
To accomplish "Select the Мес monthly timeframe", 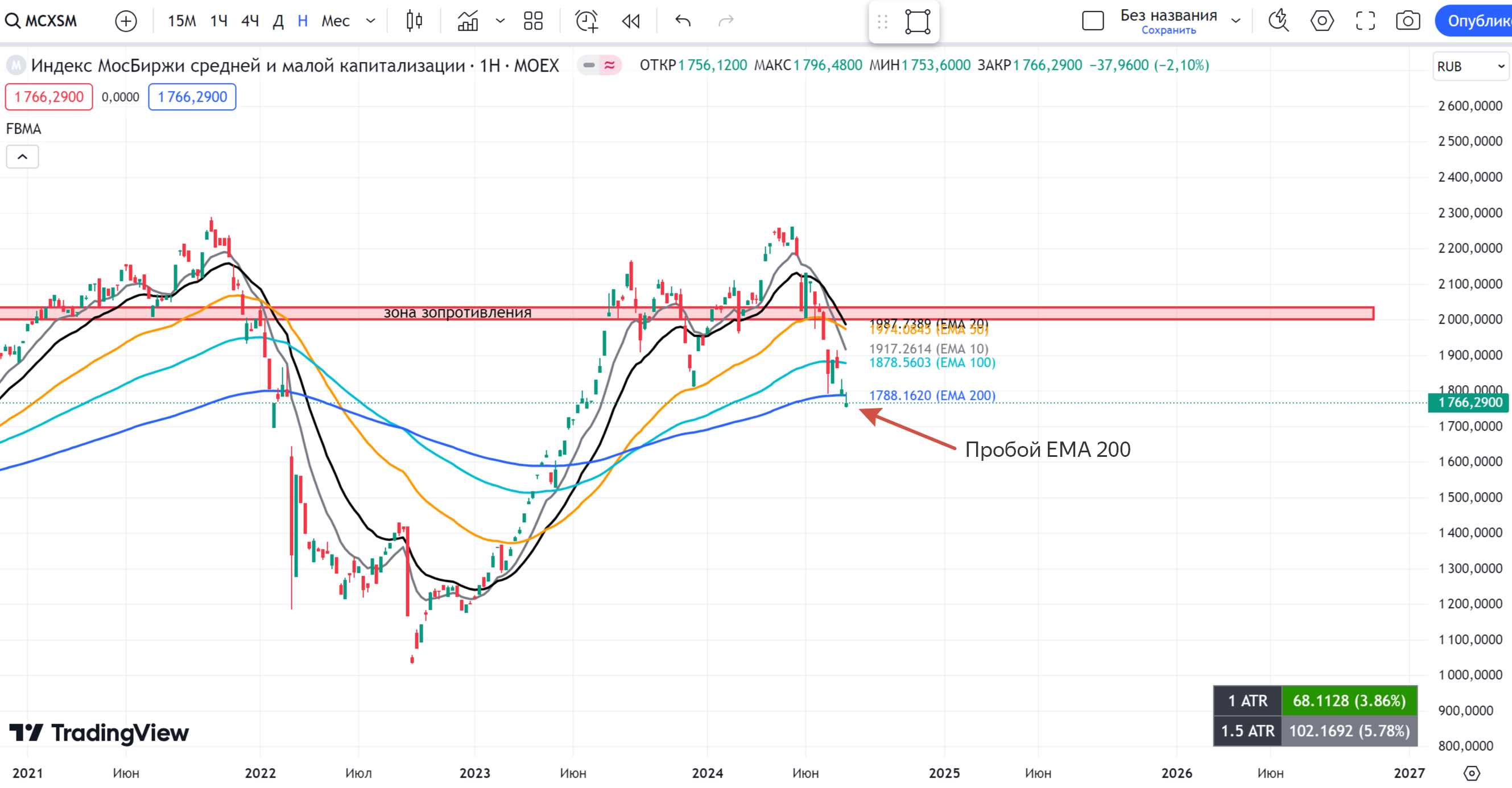I will [335, 21].
